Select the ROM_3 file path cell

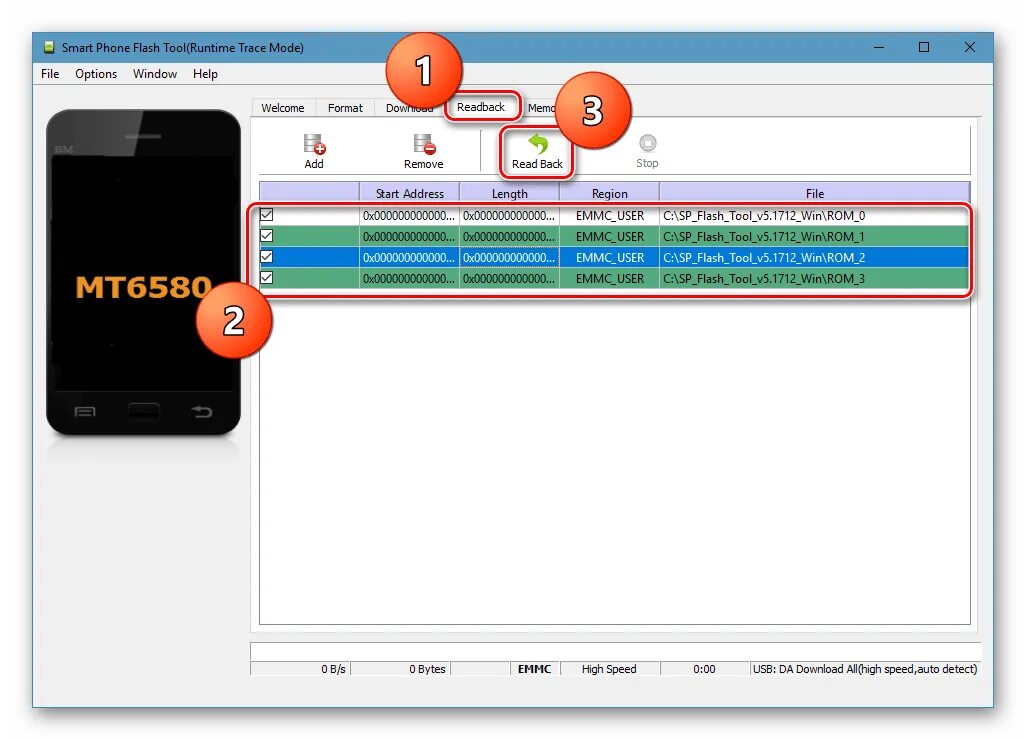pyautogui.click(x=814, y=278)
